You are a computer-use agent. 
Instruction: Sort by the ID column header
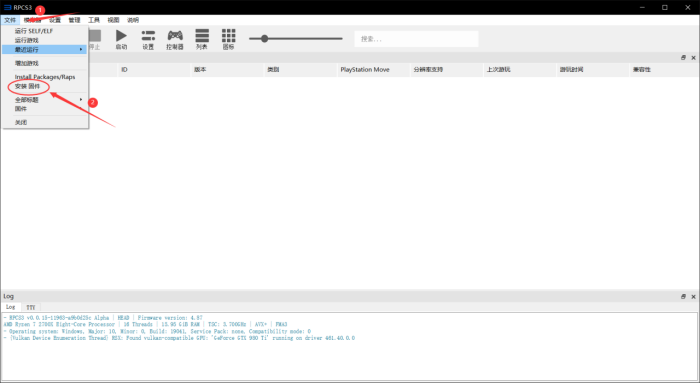click(x=154, y=70)
